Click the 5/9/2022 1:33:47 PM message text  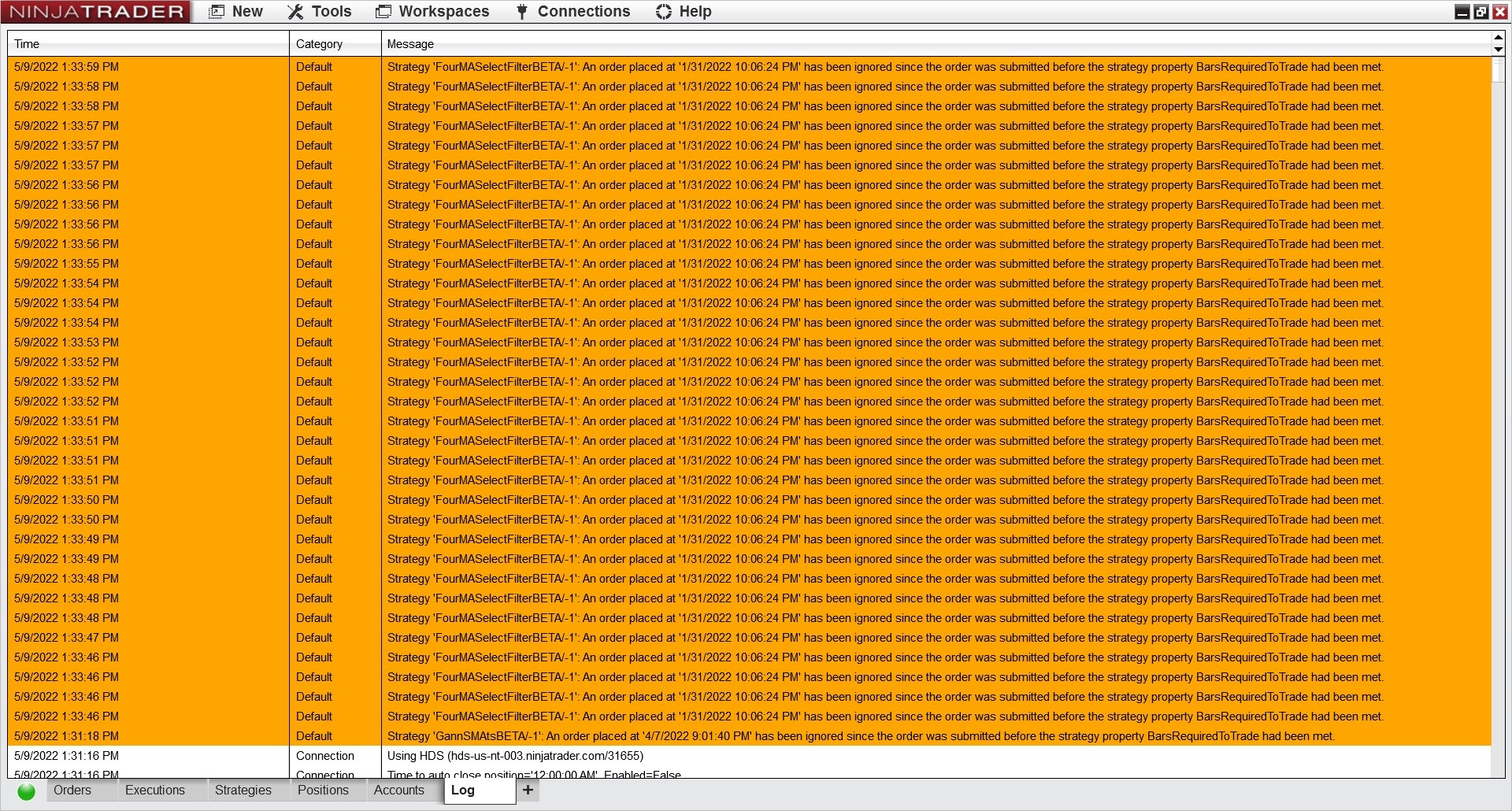[885, 638]
